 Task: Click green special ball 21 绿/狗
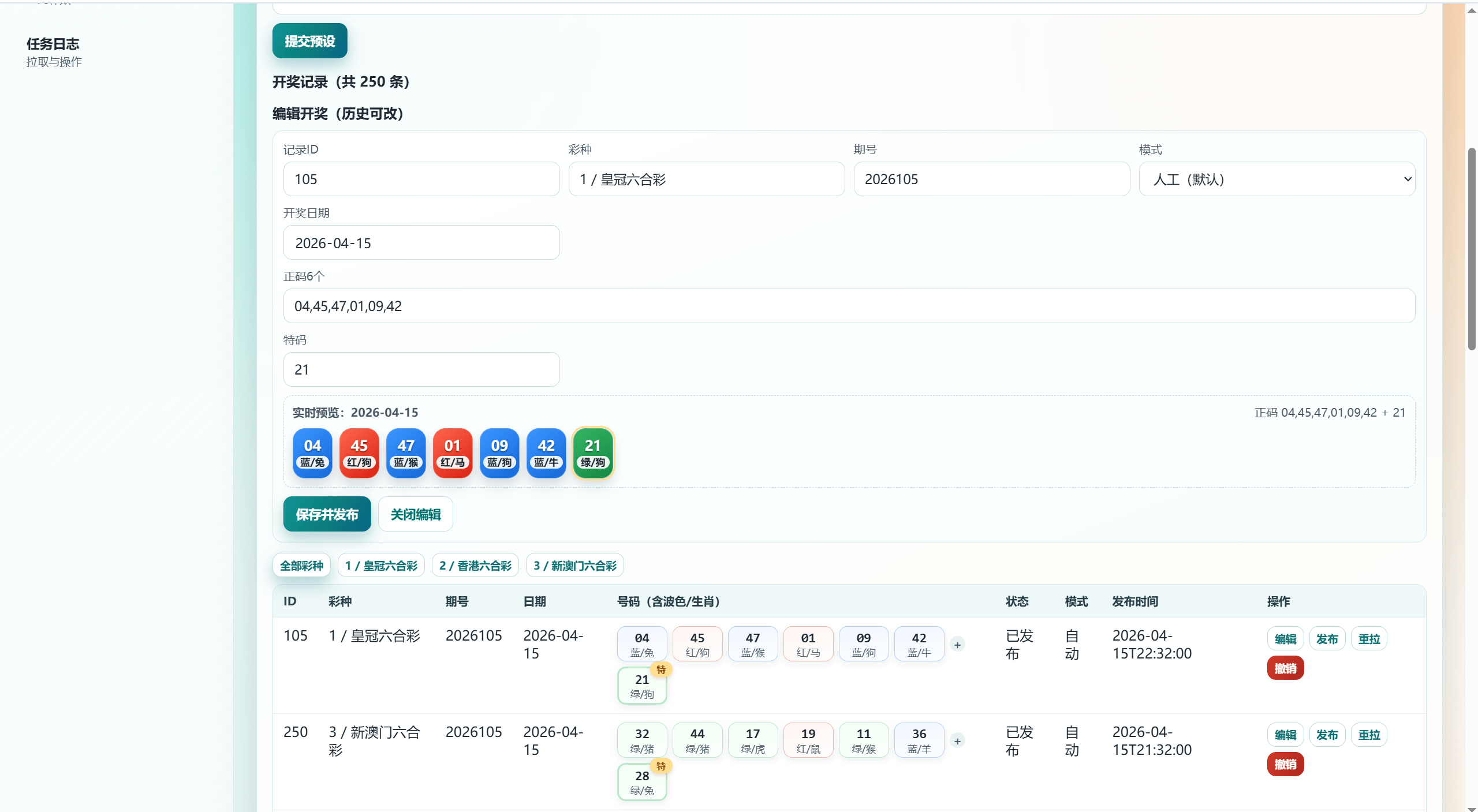[593, 453]
